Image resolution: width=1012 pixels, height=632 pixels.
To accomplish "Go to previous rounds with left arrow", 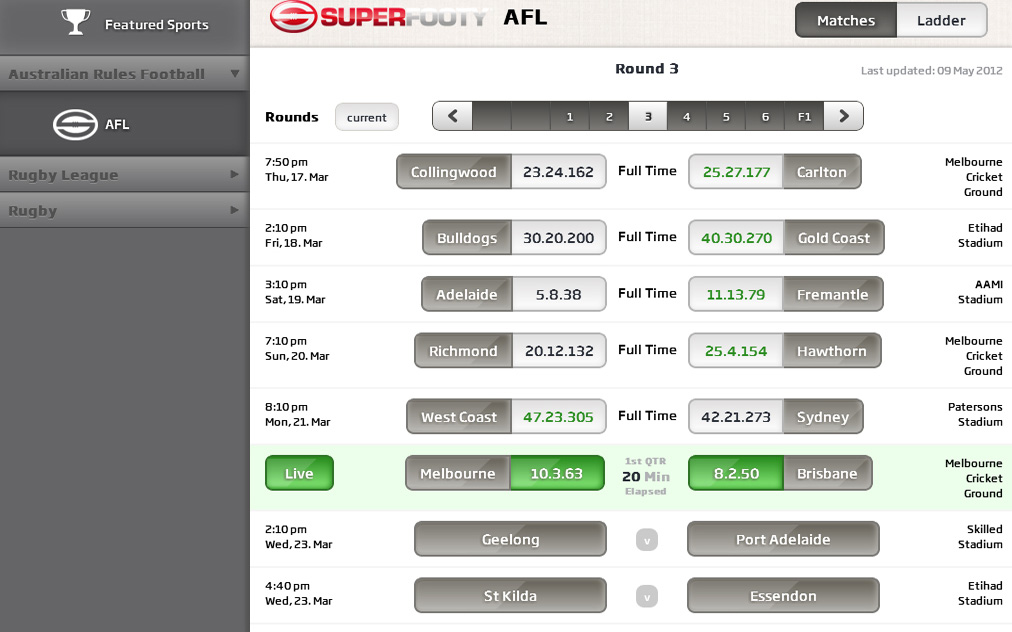I will (x=452, y=116).
